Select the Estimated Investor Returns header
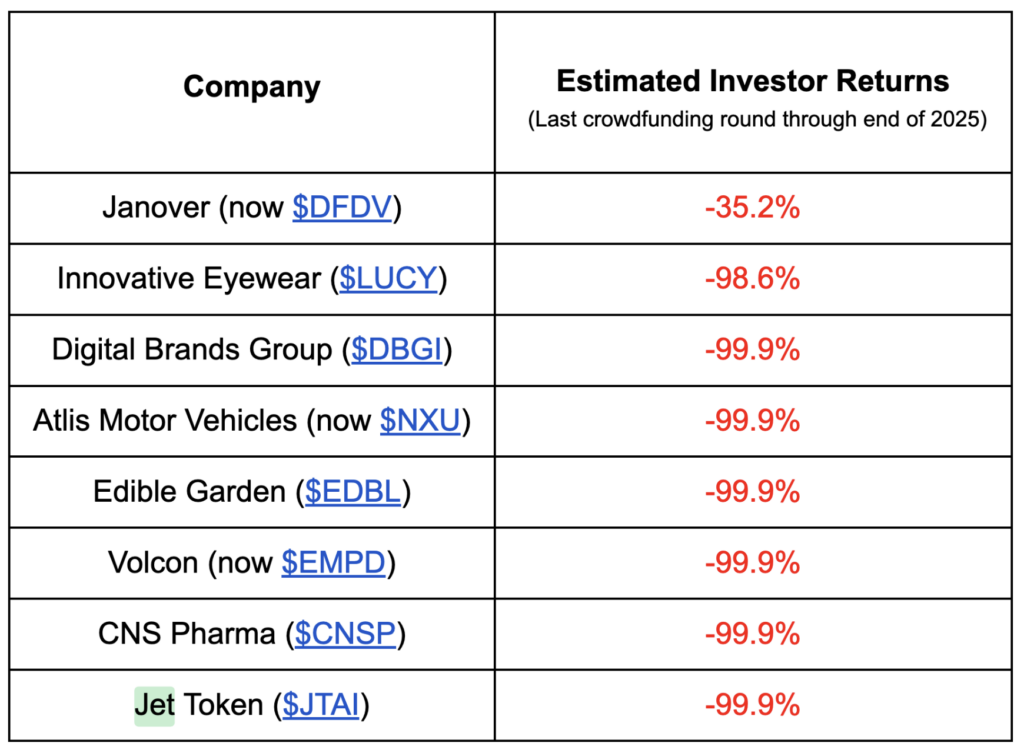Image resolution: width=1024 pixels, height=753 pixels. click(x=752, y=81)
